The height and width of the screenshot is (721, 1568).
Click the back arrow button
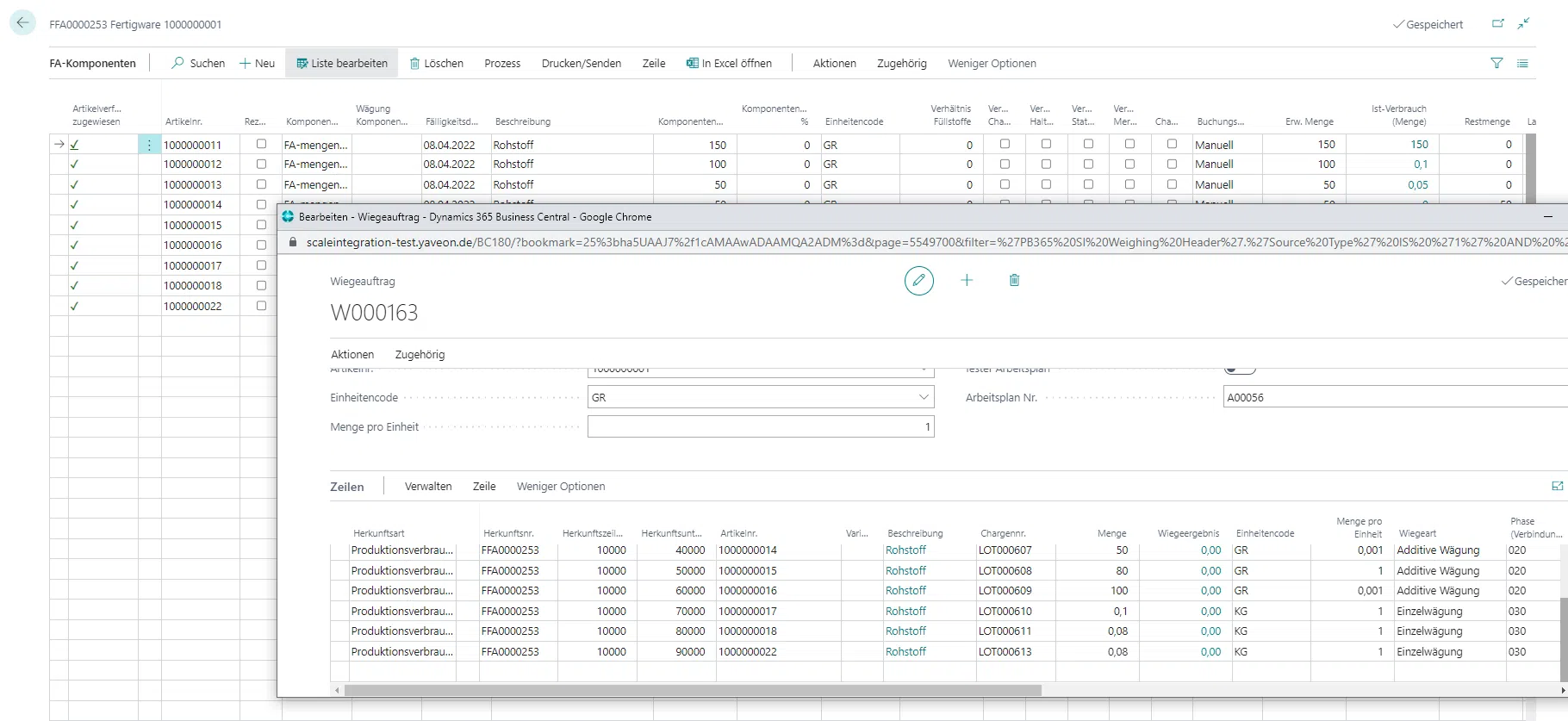tap(22, 23)
